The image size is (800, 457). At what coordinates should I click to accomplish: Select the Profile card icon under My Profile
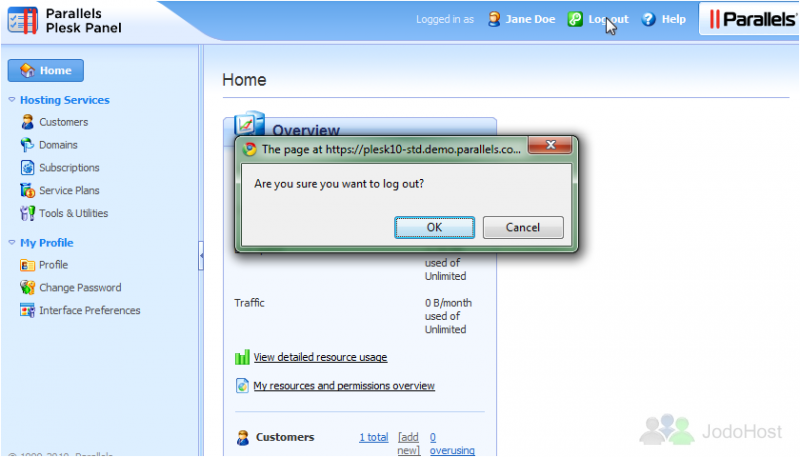[28, 265]
